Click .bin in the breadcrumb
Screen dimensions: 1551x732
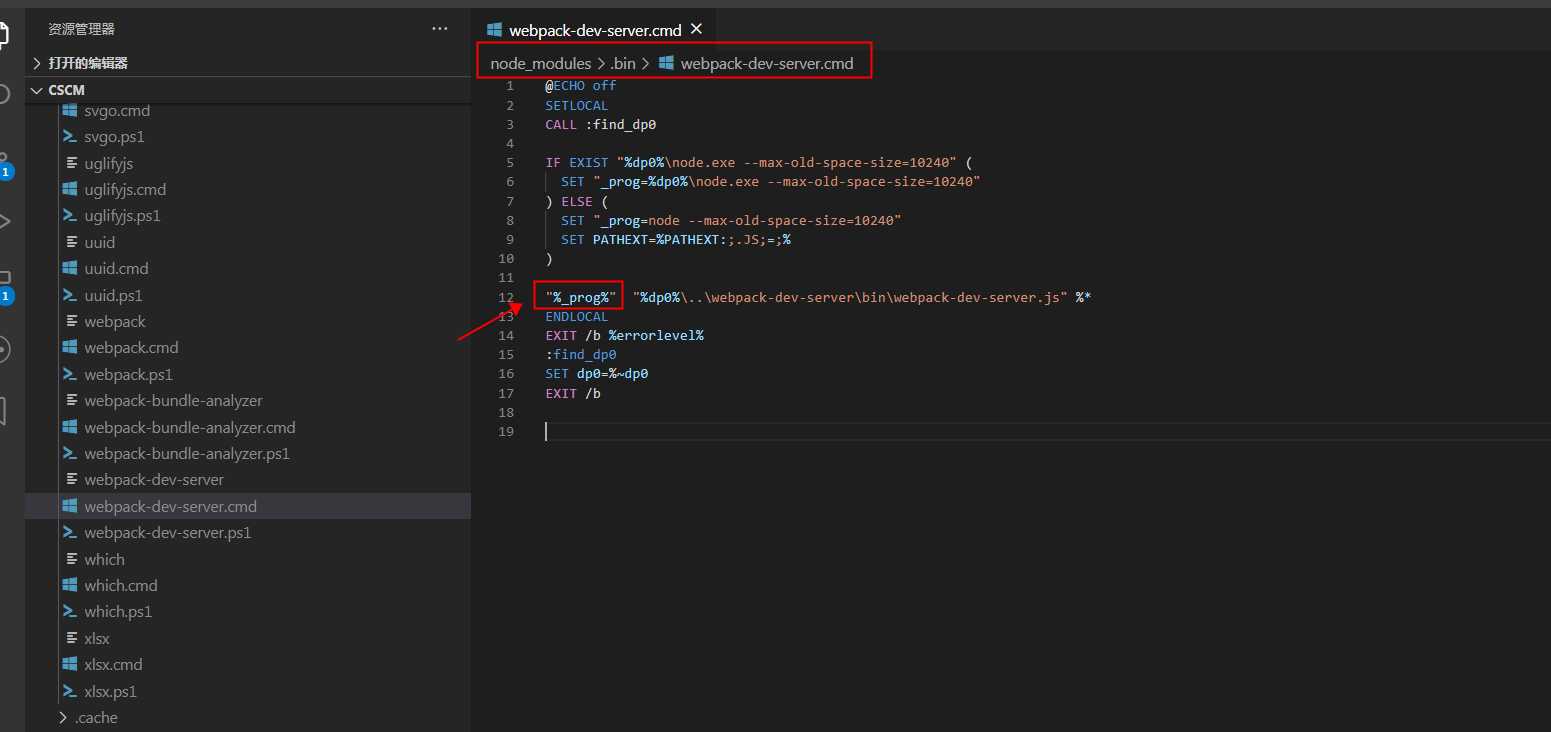pos(622,63)
